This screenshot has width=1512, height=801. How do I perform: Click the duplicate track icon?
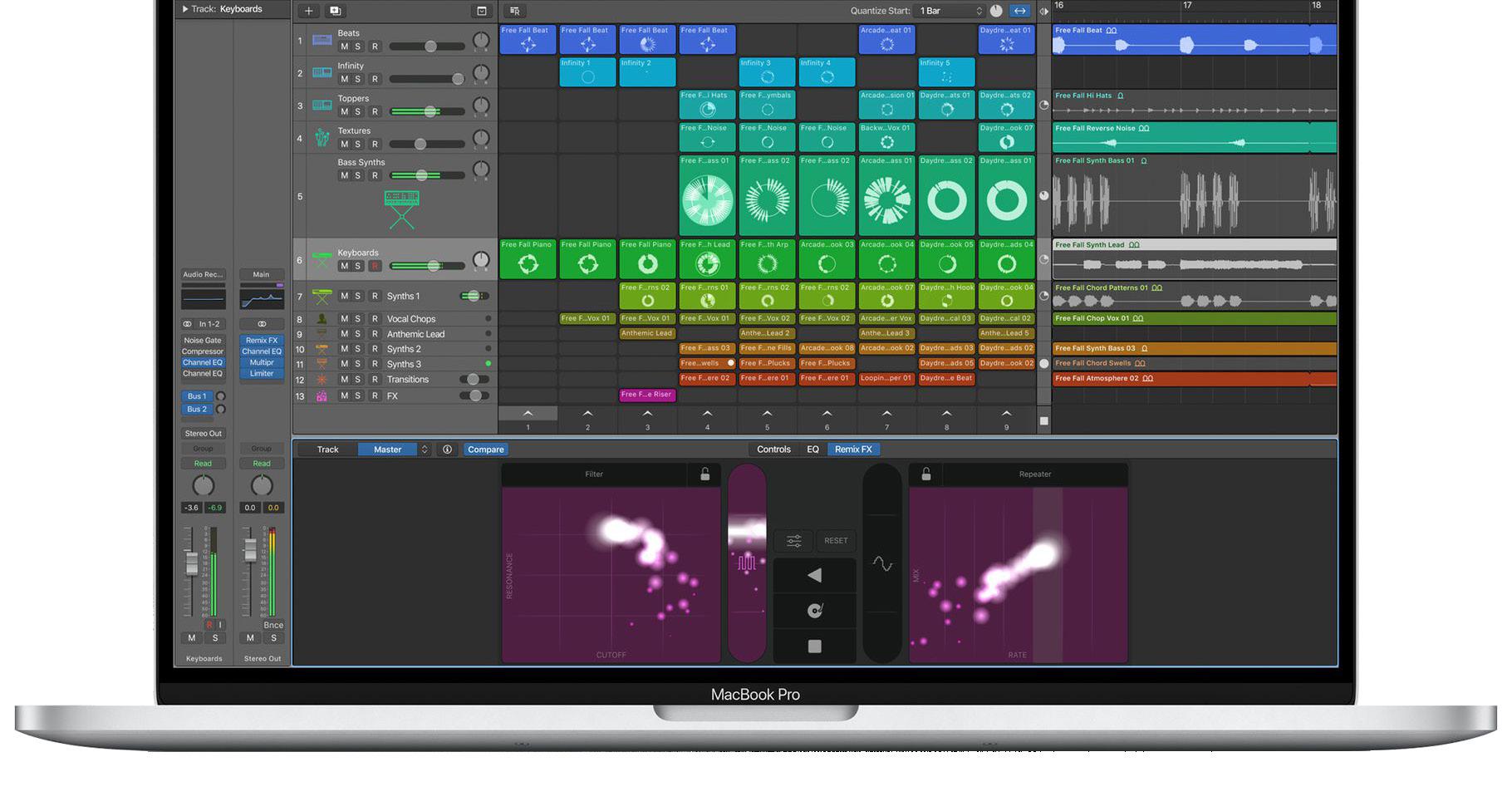click(335, 11)
